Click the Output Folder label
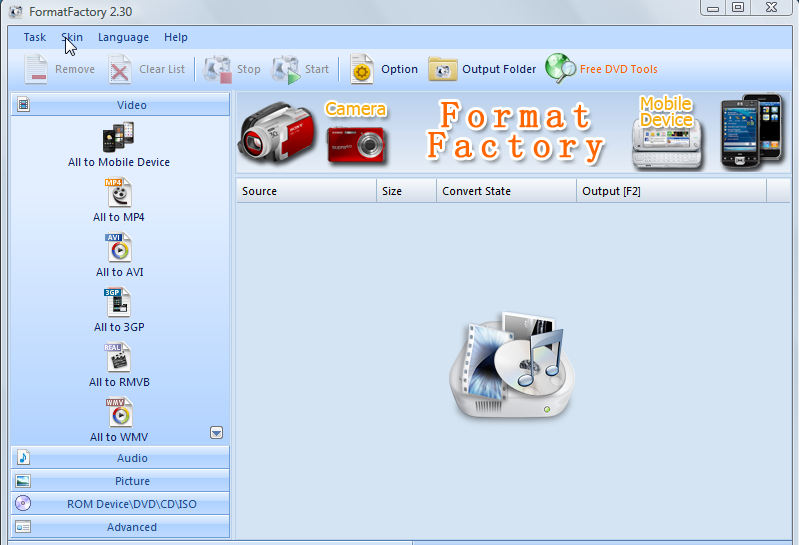This screenshot has height=545, width=799. pyautogui.click(x=499, y=69)
